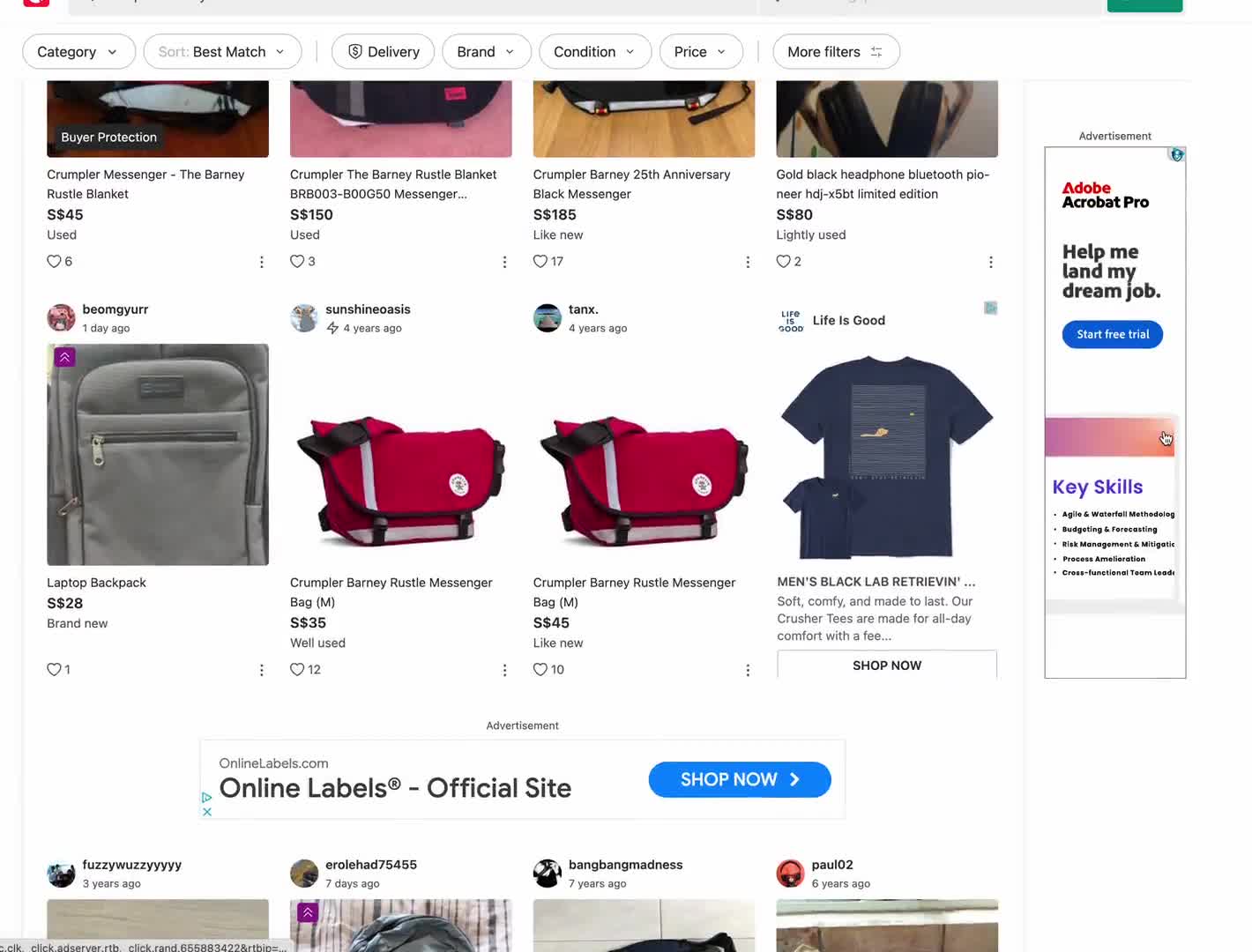Click beomgyurr seller profile avatar
Screen dimensions: 1252x952
coord(61,318)
